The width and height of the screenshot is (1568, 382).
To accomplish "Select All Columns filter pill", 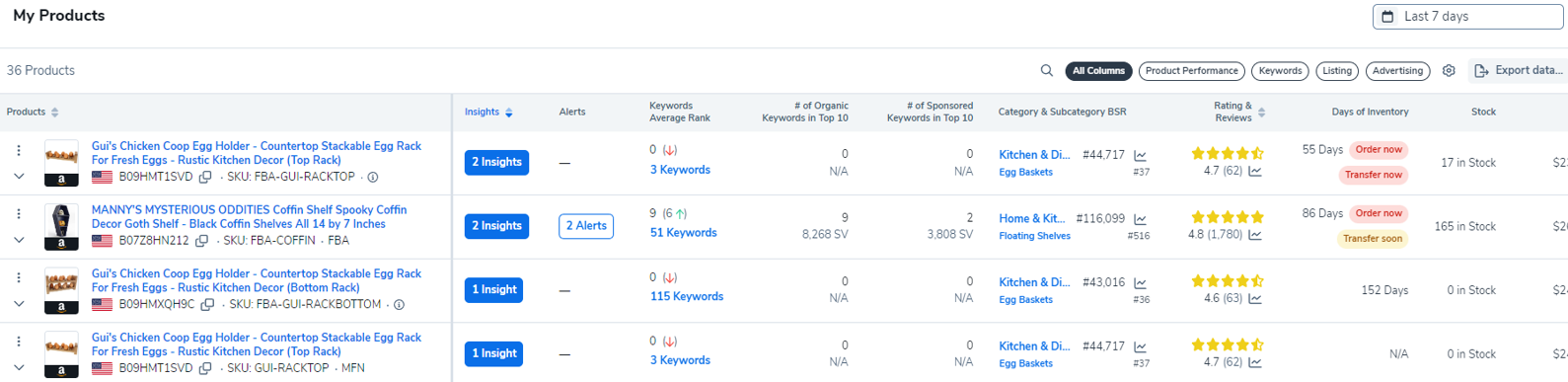I will pyautogui.click(x=1098, y=71).
